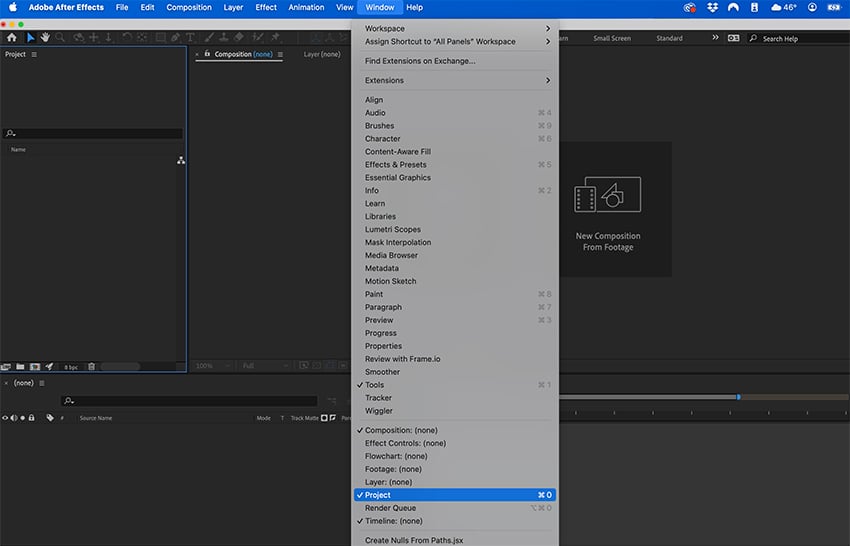Select the Pan Behind anchor point tool
The height and width of the screenshot is (546, 850).
(x=142, y=37)
